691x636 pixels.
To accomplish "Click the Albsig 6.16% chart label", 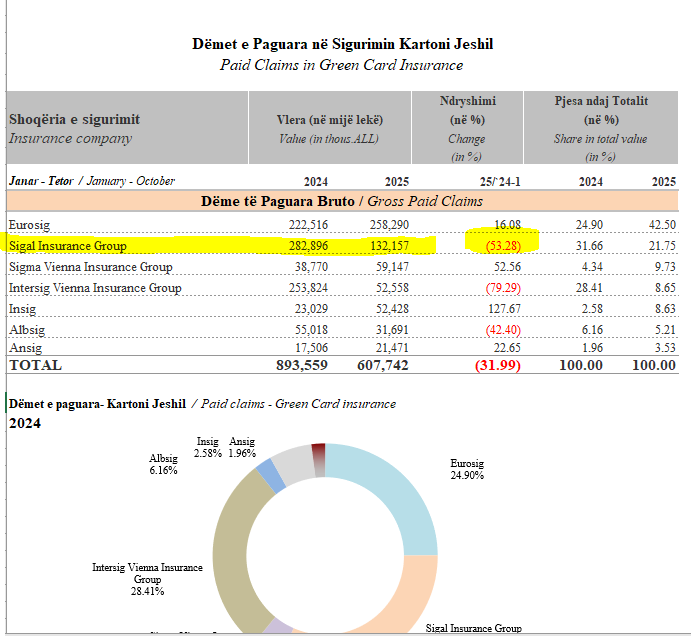I will click(x=164, y=464).
